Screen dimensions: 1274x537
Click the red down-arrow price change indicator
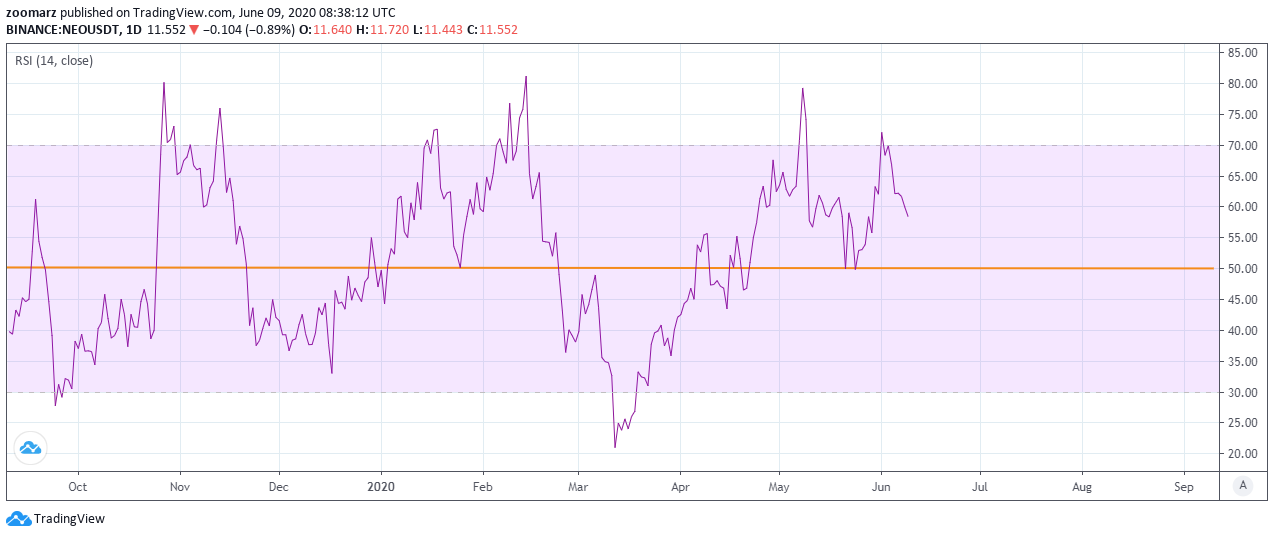point(194,30)
